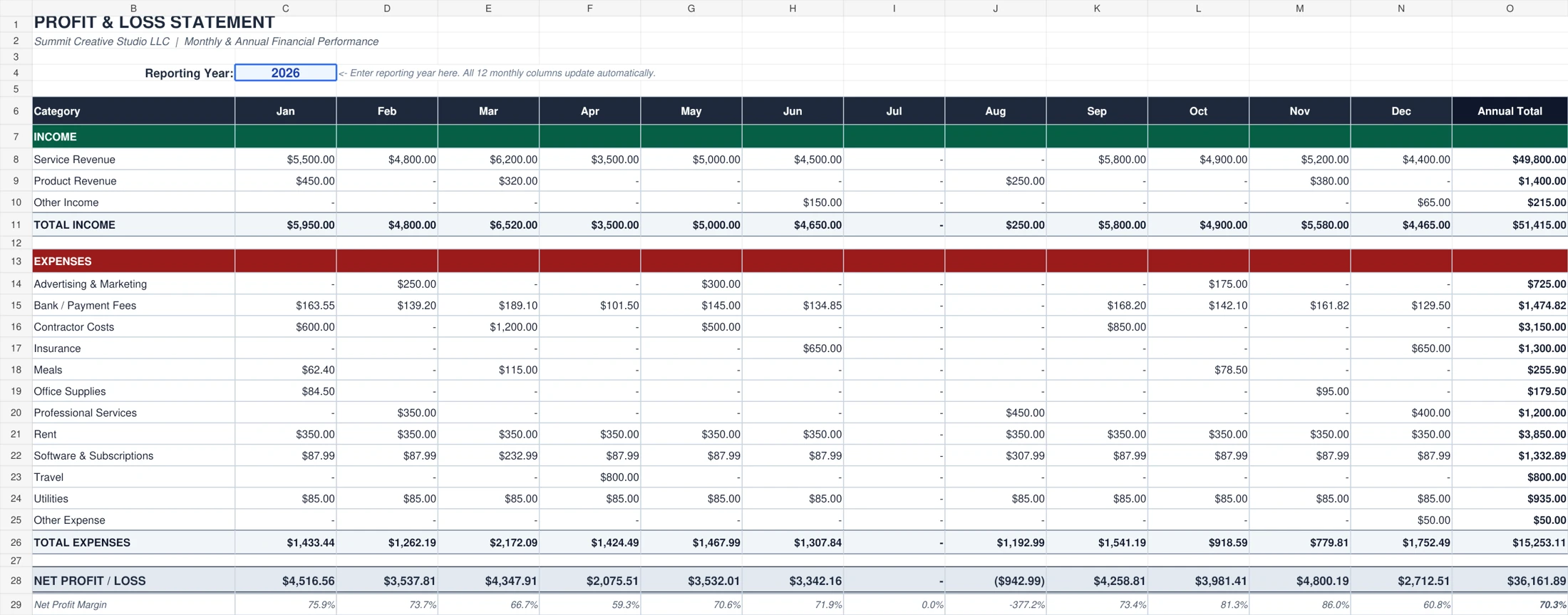This screenshot has height=615, width=1568.
Task: Click the "Jul" month header cell
Action: (x=894, y=111)
